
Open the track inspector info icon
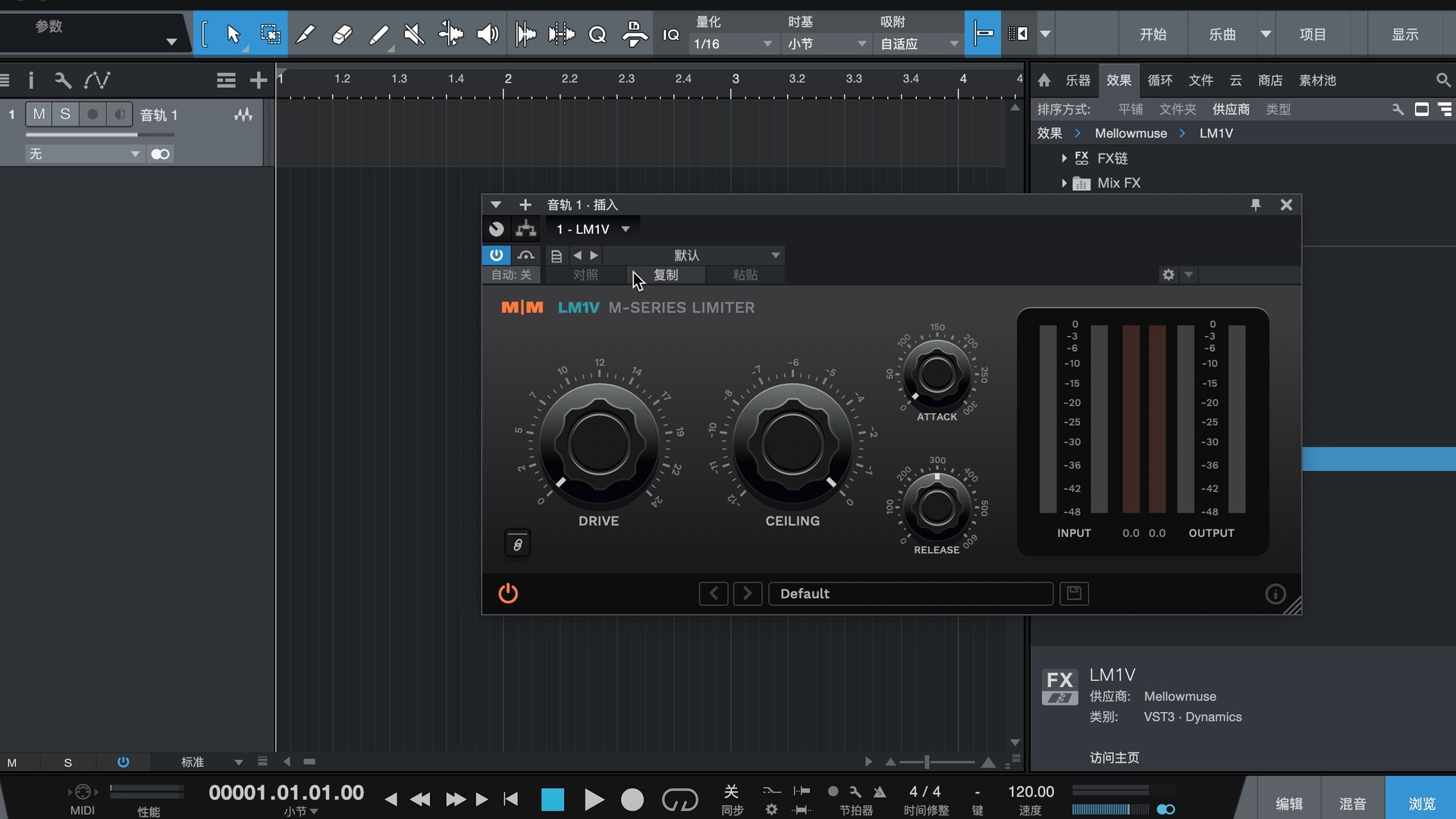click(31, 80)
